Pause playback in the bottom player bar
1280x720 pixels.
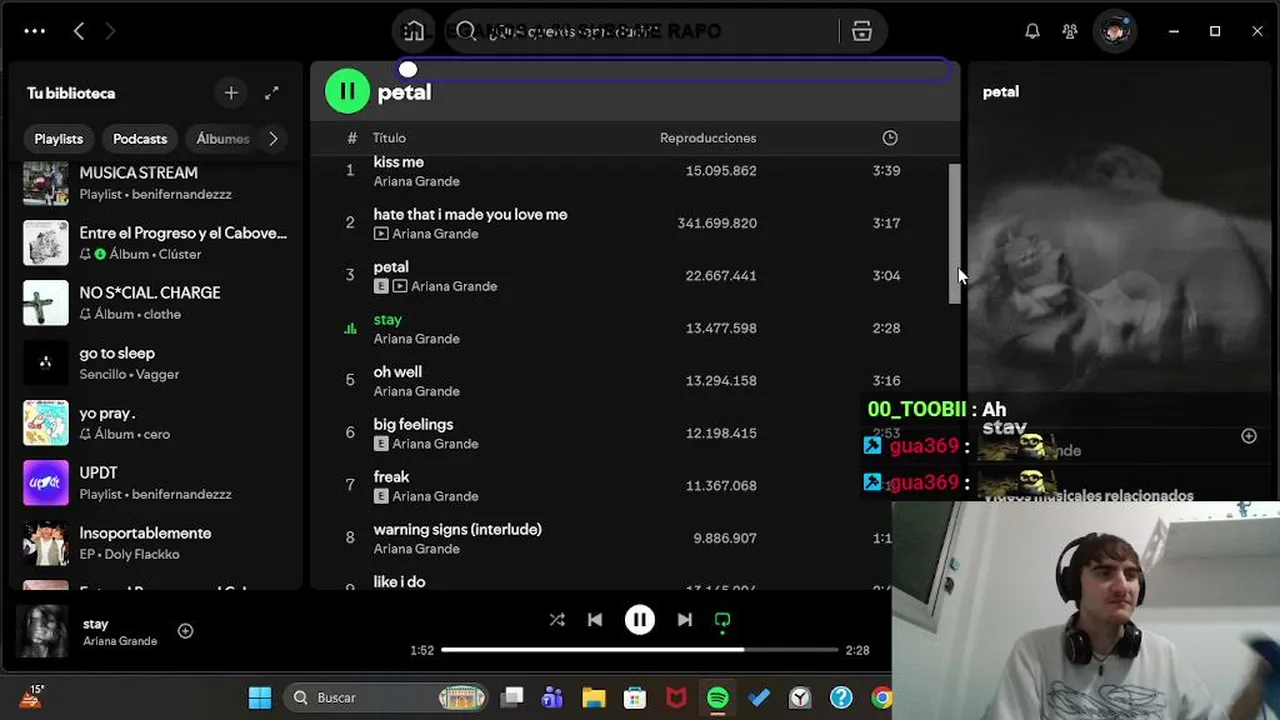pyautogui.click(x=640, y=620)
